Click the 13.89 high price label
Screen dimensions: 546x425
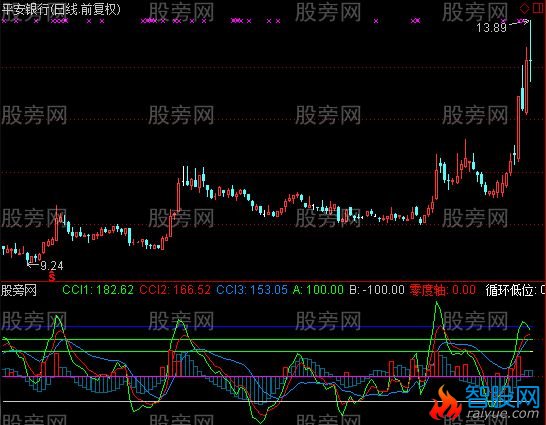[x=491, y=27]
